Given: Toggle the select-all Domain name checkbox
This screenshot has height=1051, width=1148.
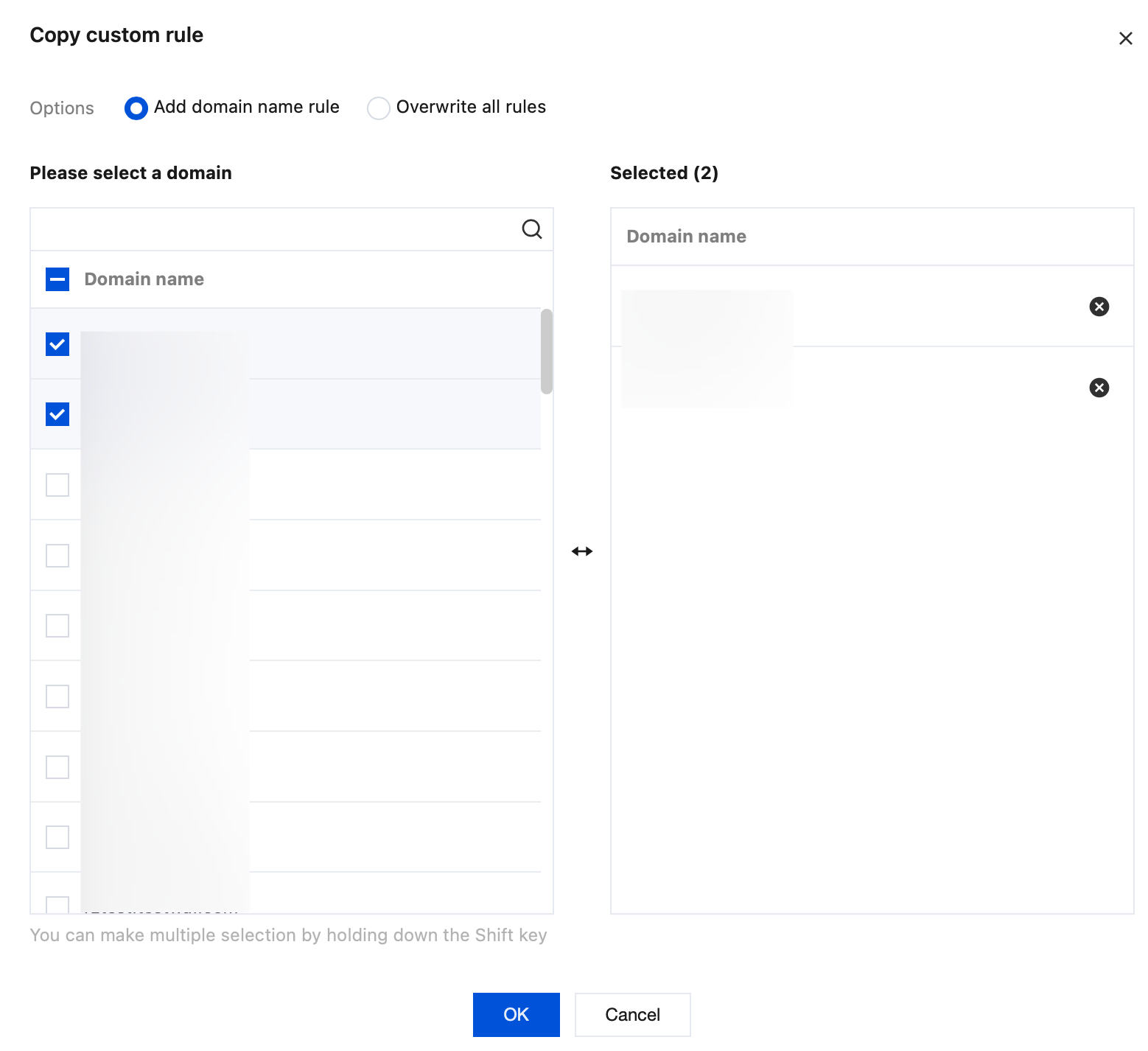Looking at the screenshot, I should (x=57, y=279).
